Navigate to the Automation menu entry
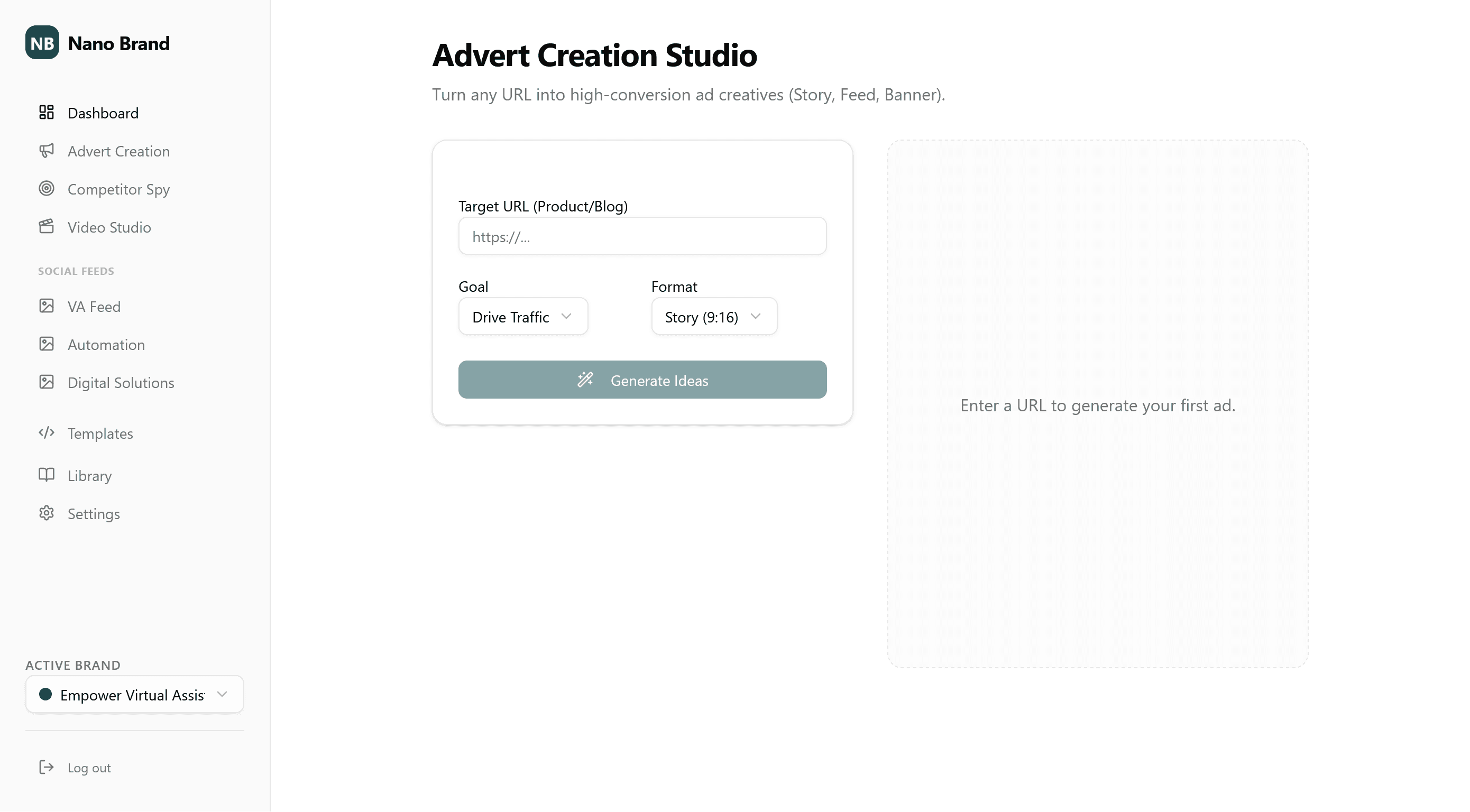1470x812 pixels. pyautogui.click(x=107, y=344)
